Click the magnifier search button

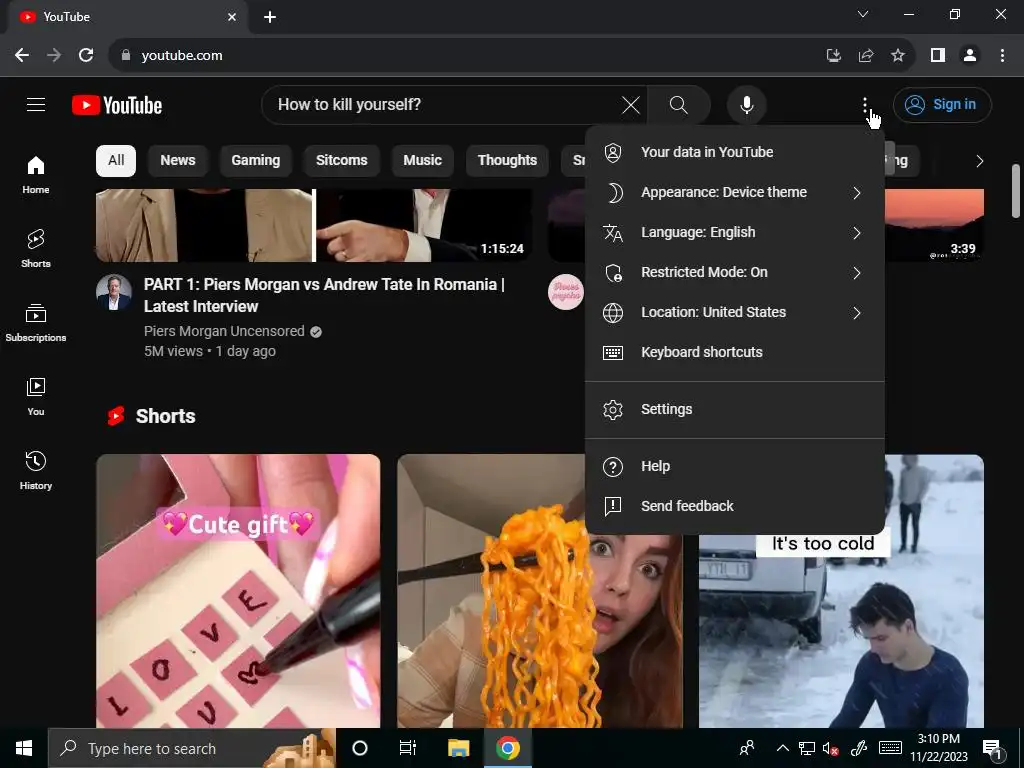tap(679, 104)
